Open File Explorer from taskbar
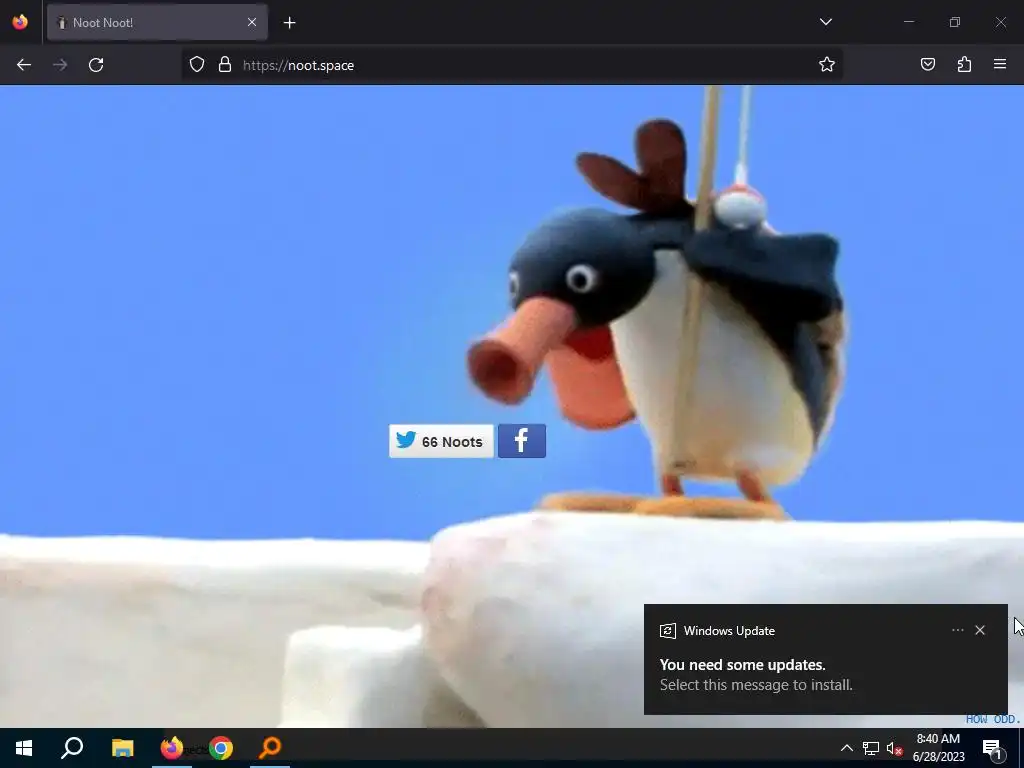1024x768 pixels. (x=122, y=748)
